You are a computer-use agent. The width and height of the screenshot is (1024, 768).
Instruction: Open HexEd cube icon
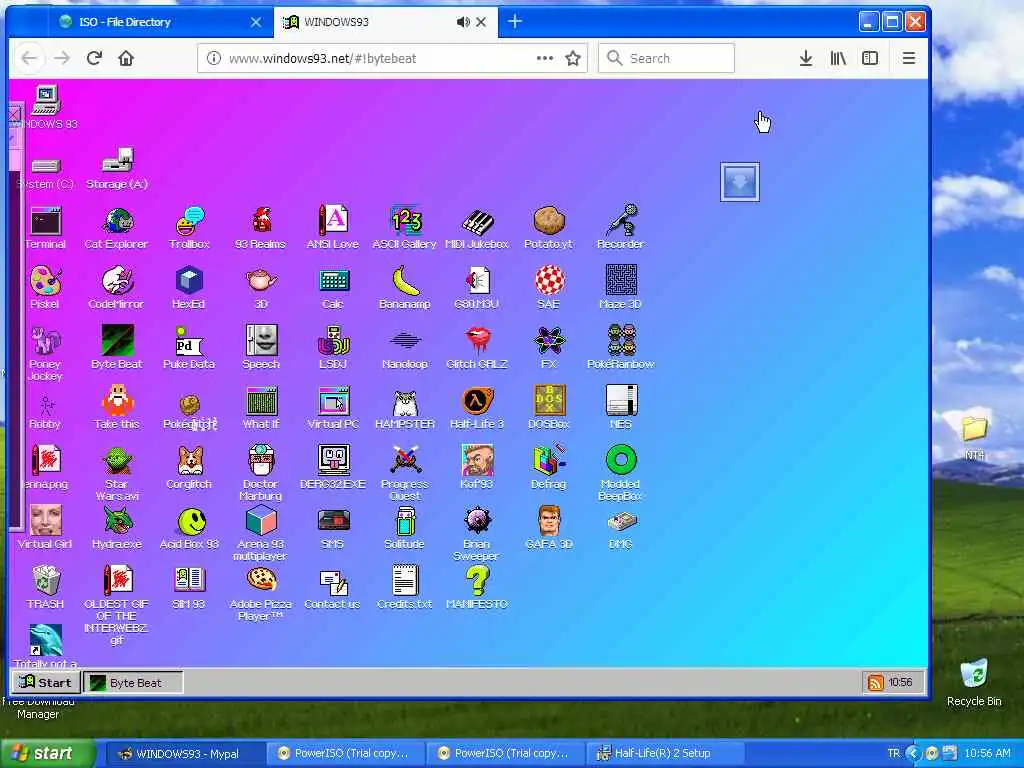point(189,288)
